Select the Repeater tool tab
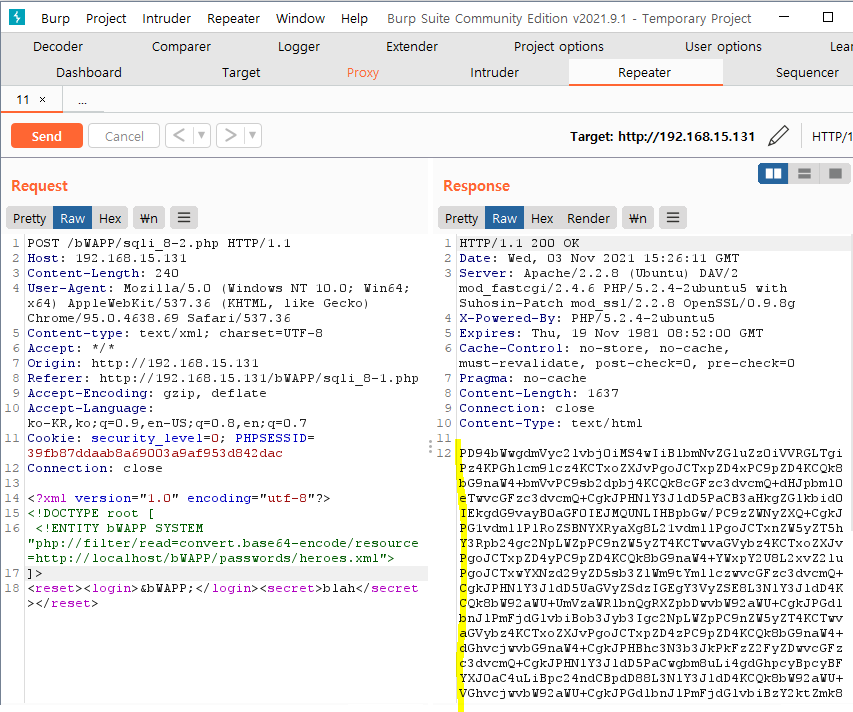This screenshot has height=712, width=853. click(645, 72)
